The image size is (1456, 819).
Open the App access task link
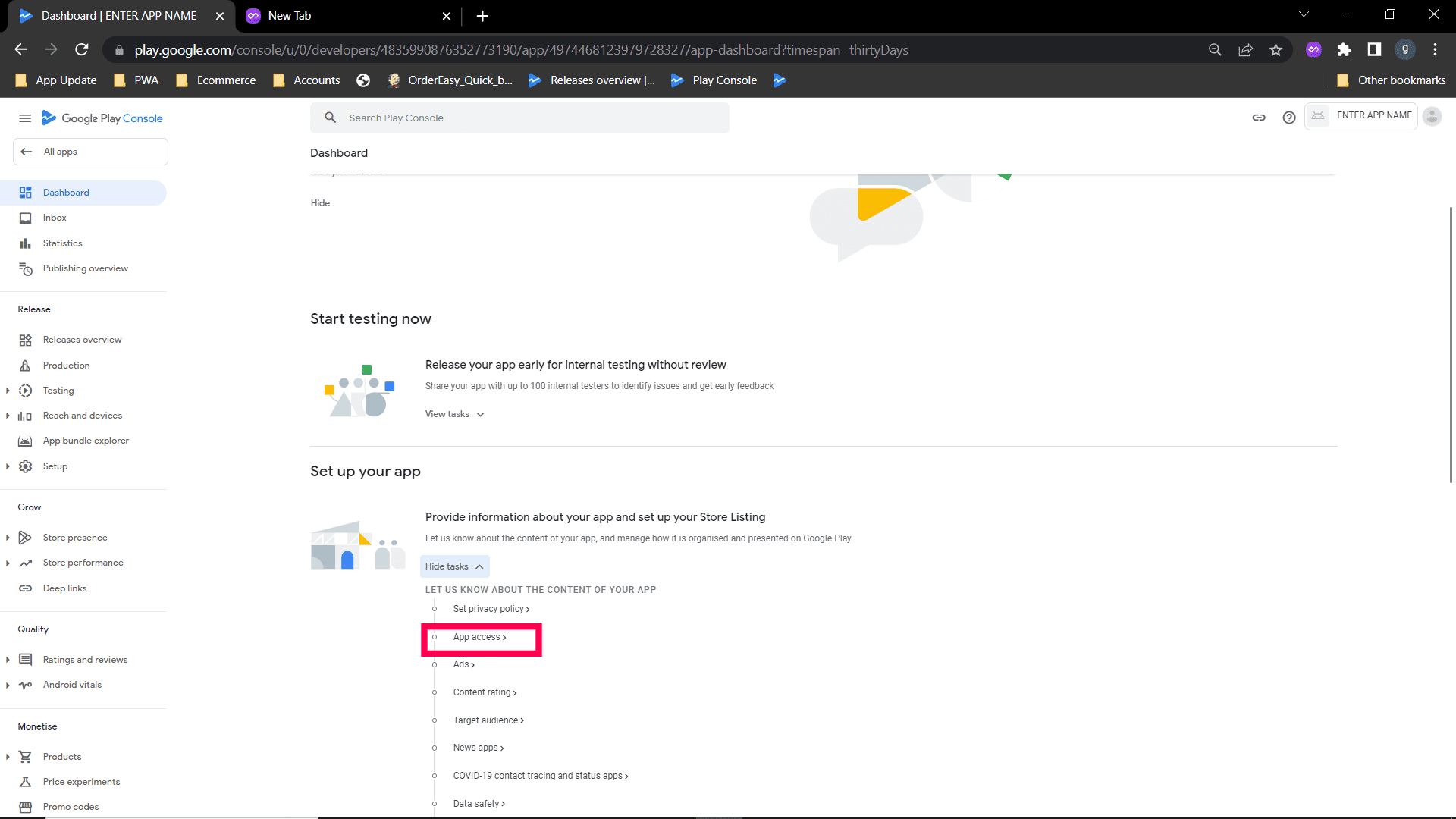pyautogui.click(x=479, y=637)
